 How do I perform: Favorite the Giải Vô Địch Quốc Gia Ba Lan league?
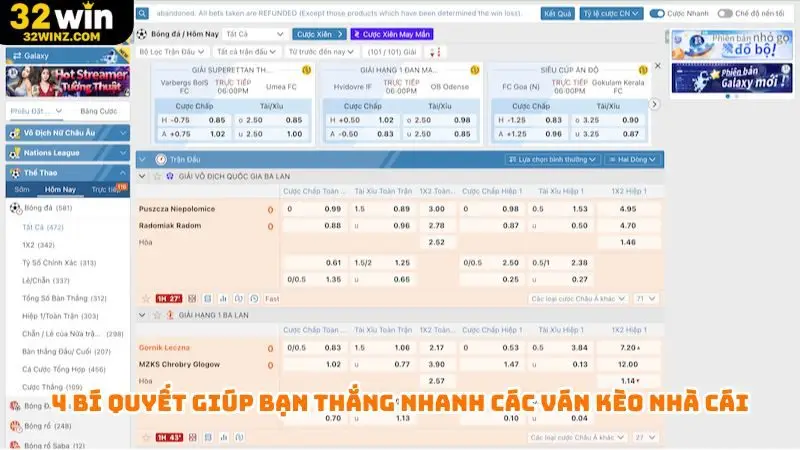point(157,176)
